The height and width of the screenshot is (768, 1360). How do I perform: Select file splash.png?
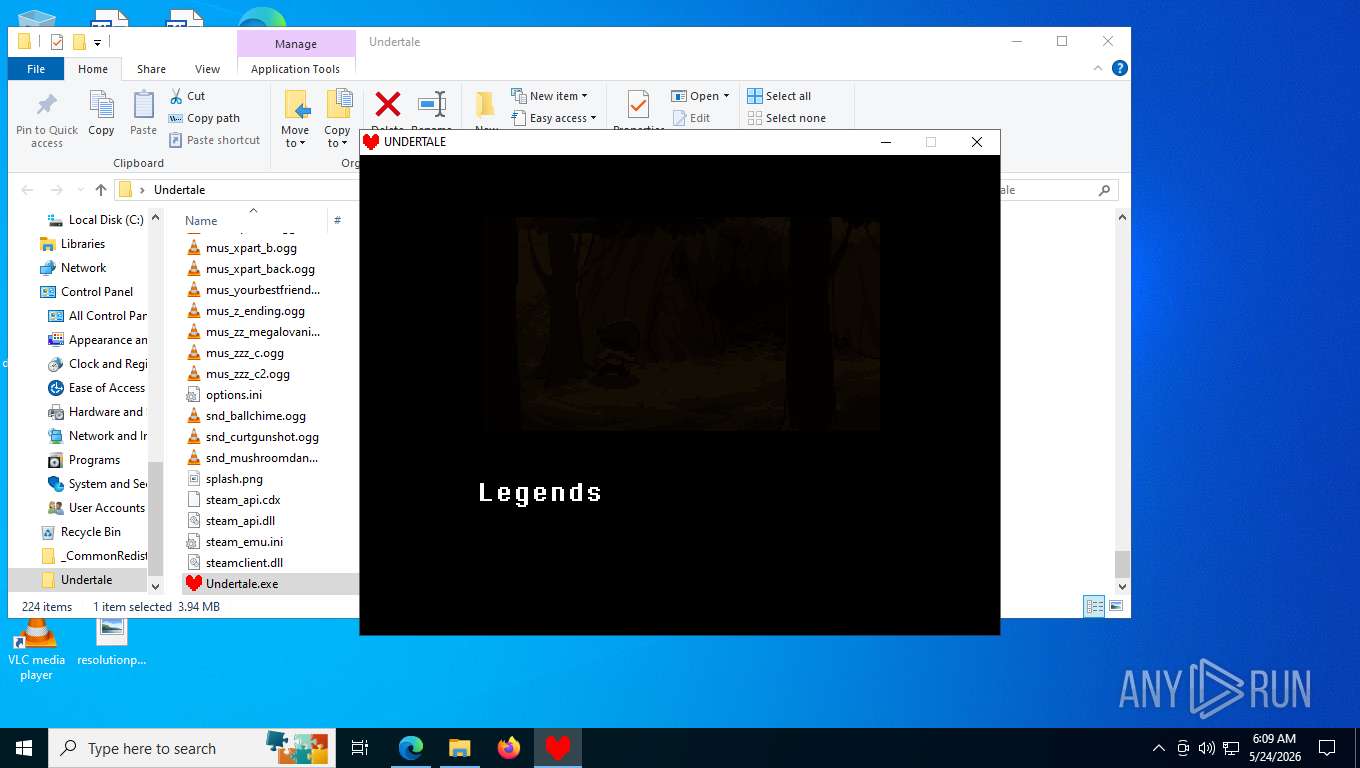point(234,479)
